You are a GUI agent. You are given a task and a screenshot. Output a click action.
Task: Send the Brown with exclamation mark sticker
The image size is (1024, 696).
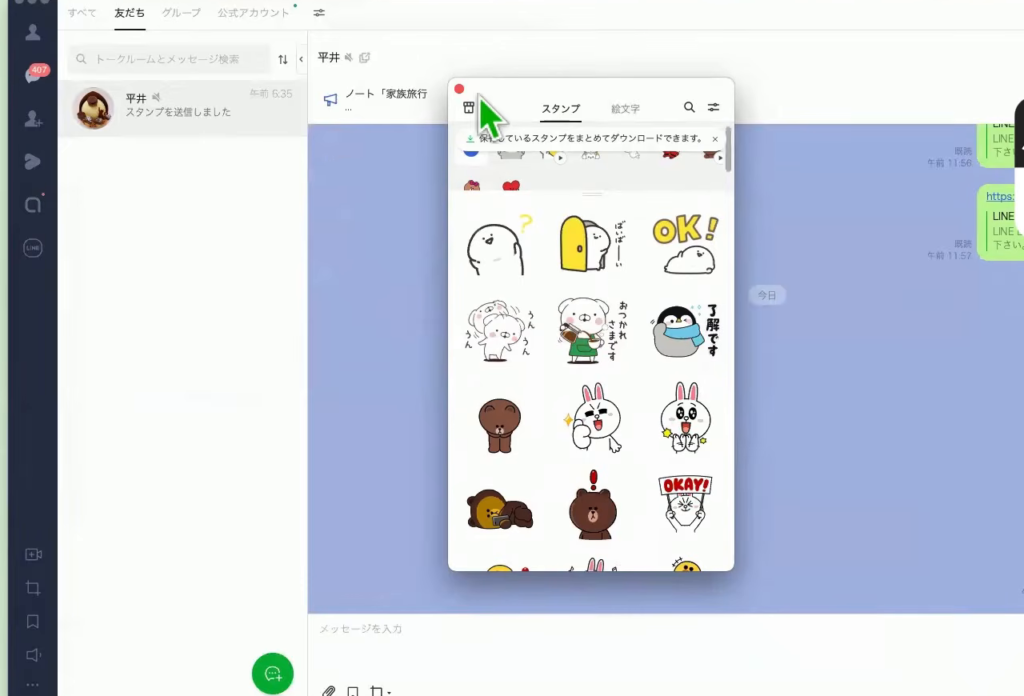(592, 505)
